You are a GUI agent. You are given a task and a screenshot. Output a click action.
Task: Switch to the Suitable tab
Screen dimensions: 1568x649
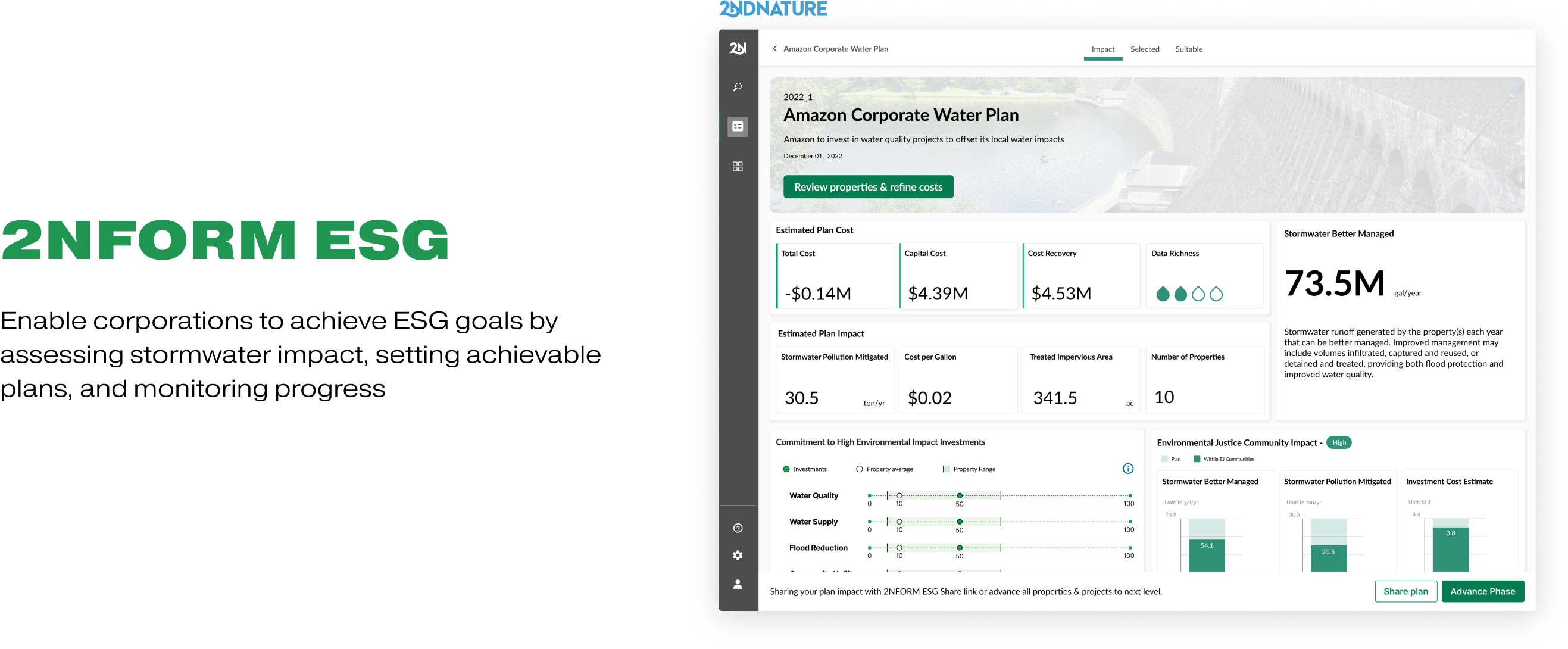pyautogui.click(x=1188, y=49)
